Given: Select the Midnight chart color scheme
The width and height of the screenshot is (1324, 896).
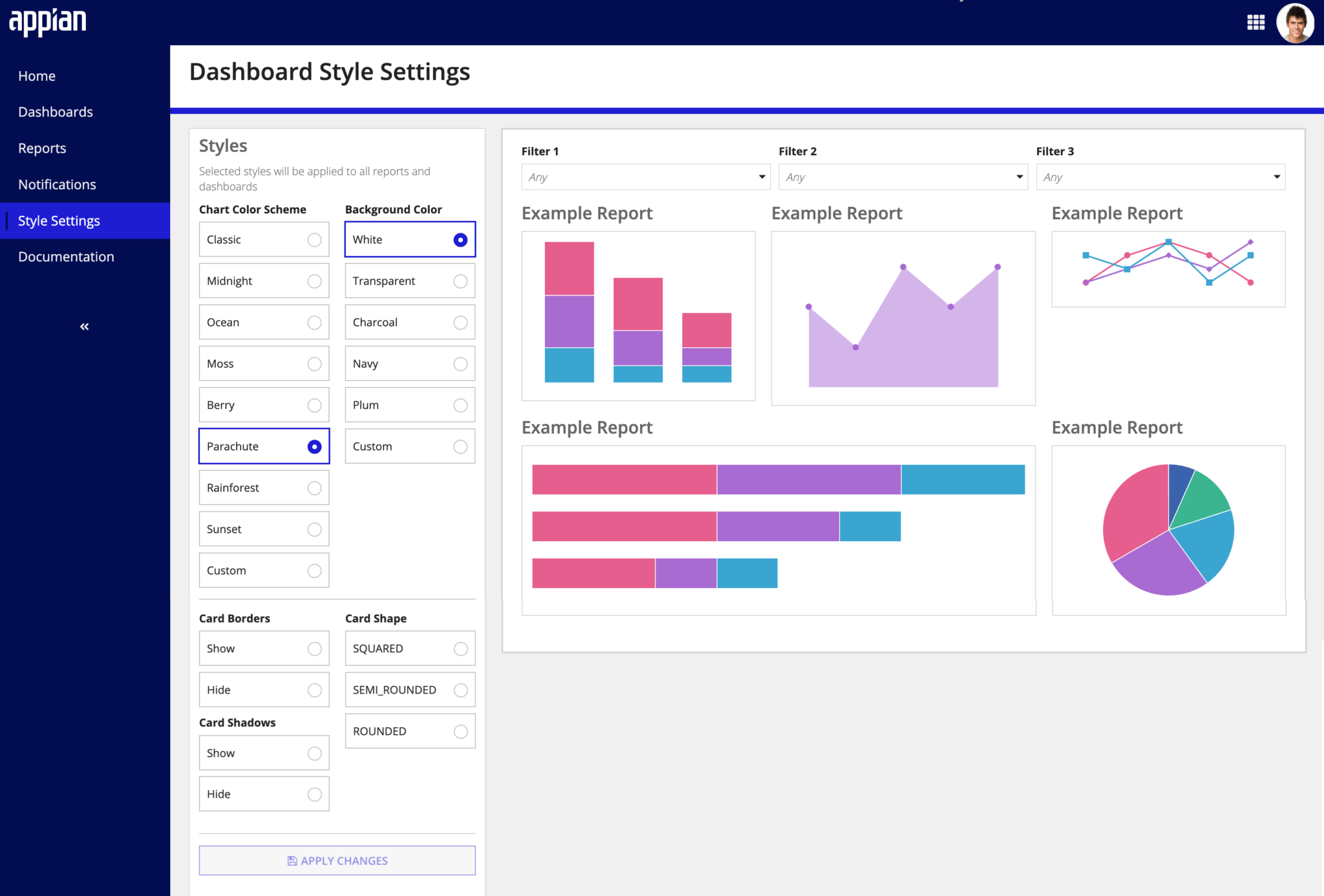Looking at the screenshot, I should 264,281.
